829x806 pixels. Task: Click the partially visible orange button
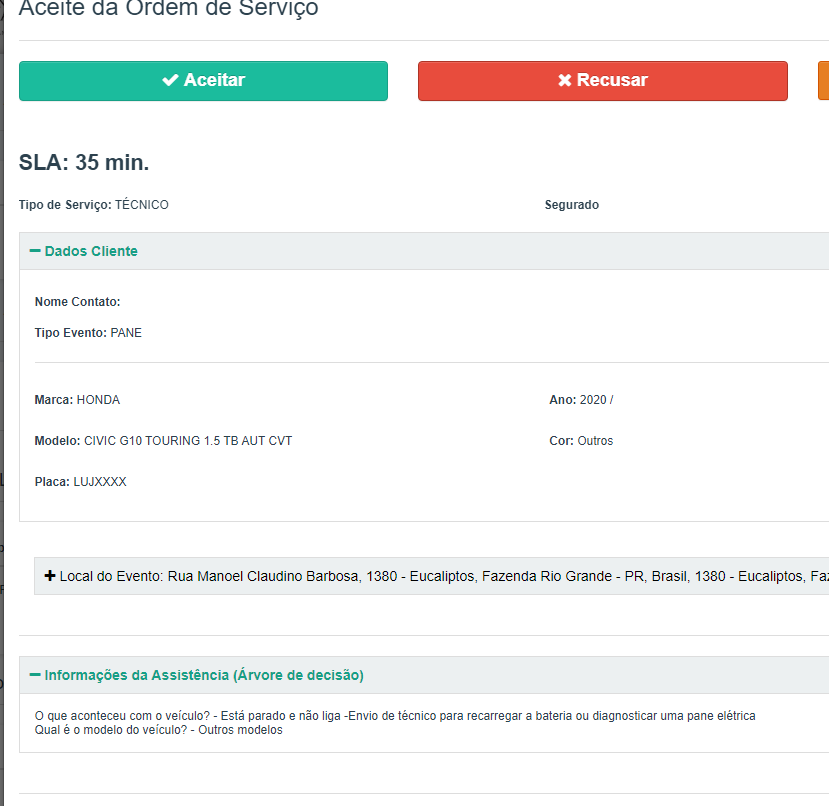823,80
